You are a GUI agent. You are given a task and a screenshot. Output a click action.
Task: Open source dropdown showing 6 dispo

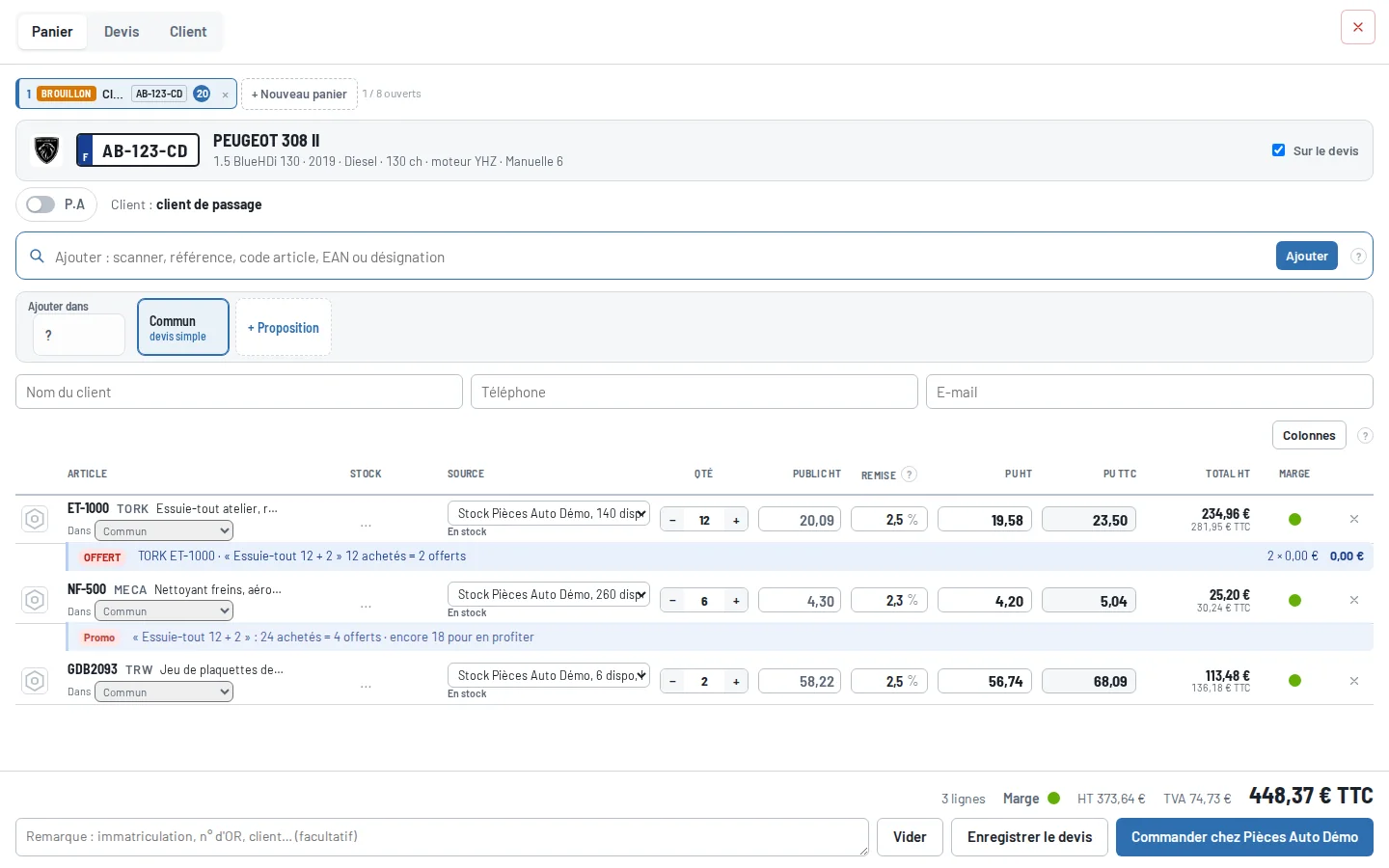(x=549, y=675)
